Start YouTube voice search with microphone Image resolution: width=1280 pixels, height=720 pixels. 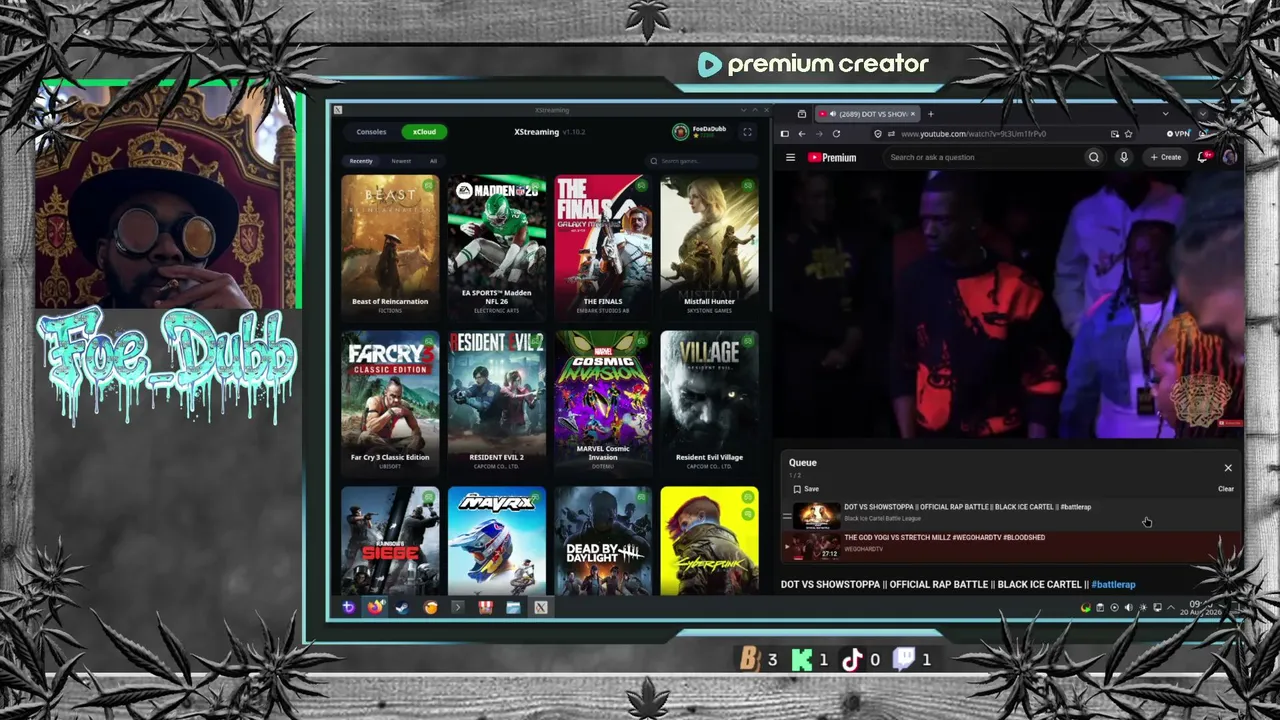pyautogui.click(x=1124, y=157)
